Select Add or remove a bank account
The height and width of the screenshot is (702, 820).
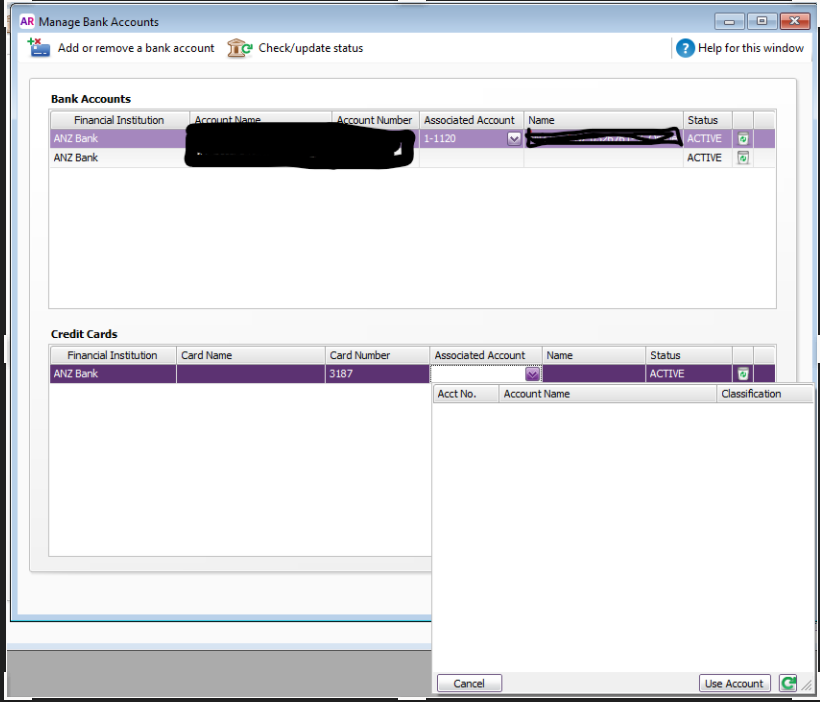pos(136,48)
